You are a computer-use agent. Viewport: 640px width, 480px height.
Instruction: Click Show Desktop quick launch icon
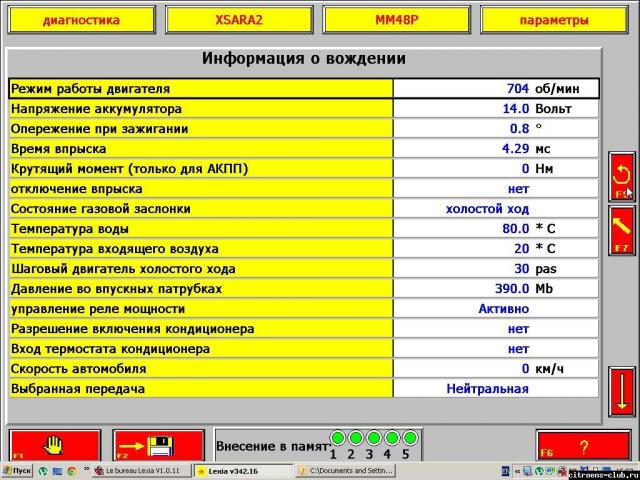[x=58, y=471]
